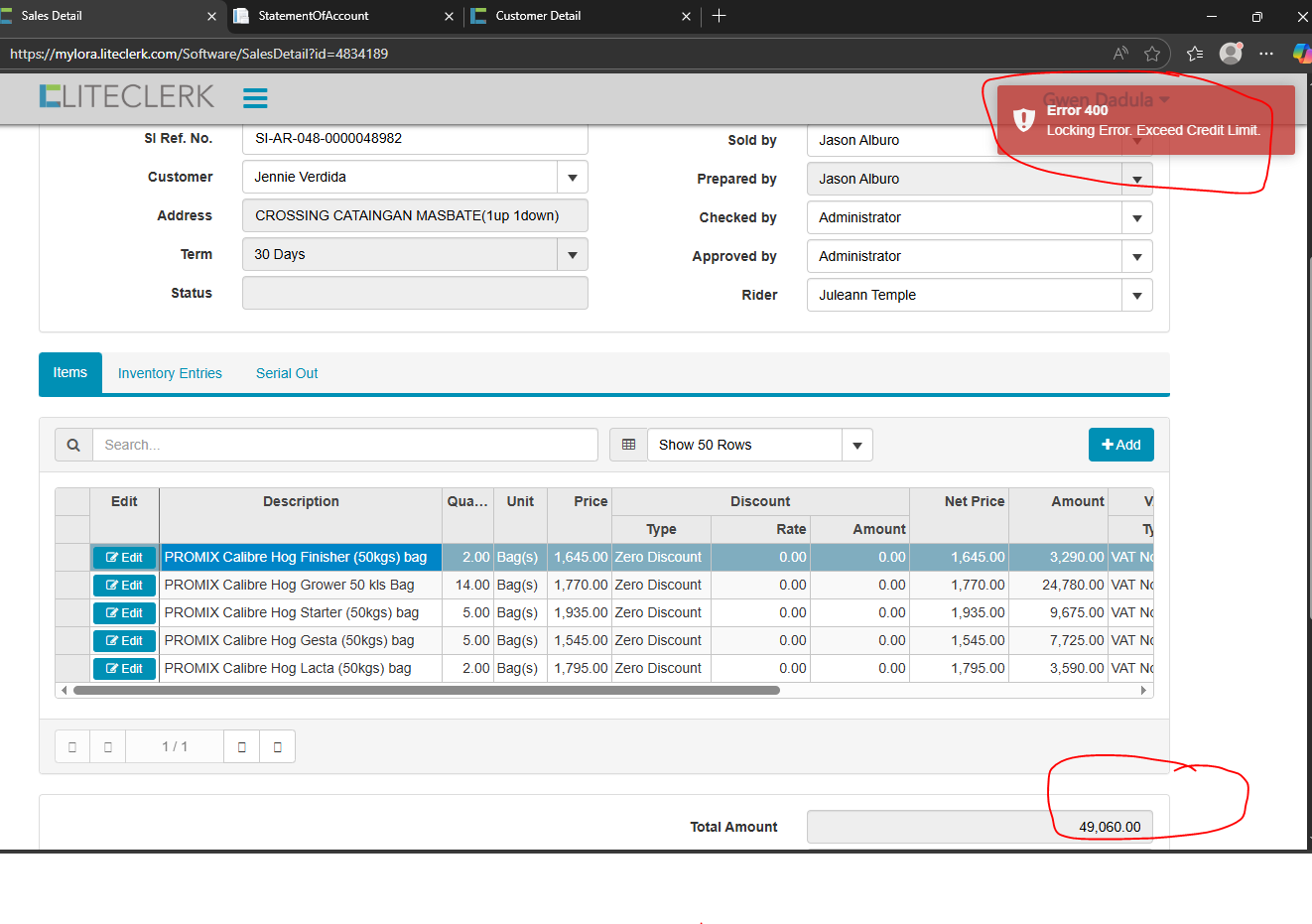
Task: Open the Show 50 Rows dropdown
Action: point(857,446)
